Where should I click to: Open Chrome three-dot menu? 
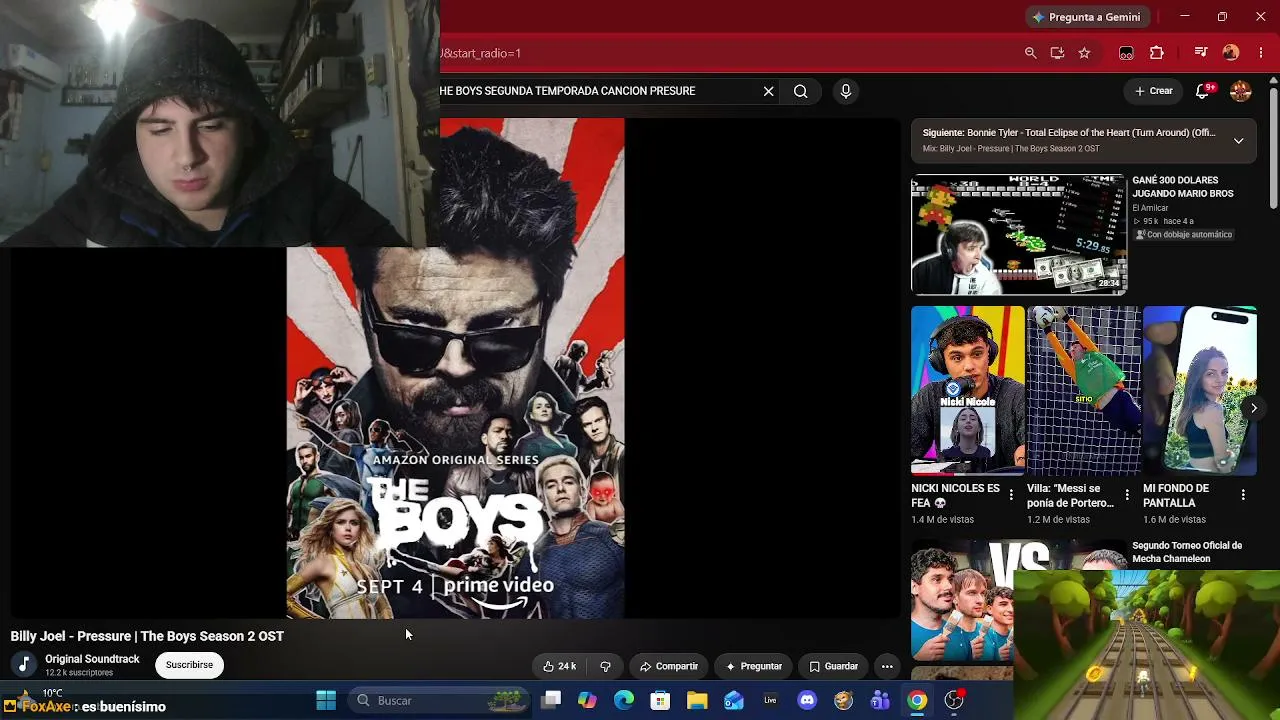point(1261,53)
